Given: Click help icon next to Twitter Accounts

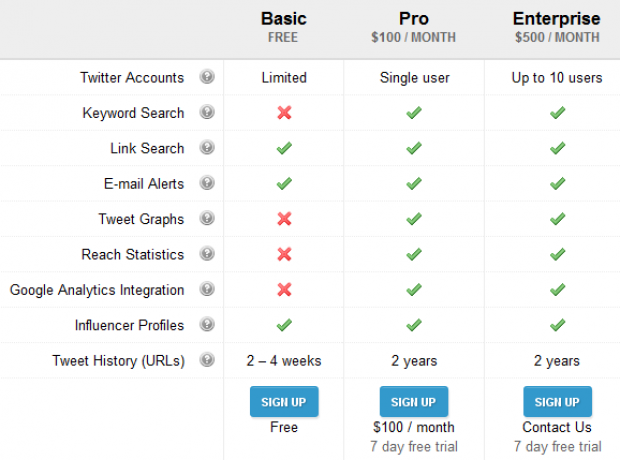Looking at the screenshot, I should point(207,77).
